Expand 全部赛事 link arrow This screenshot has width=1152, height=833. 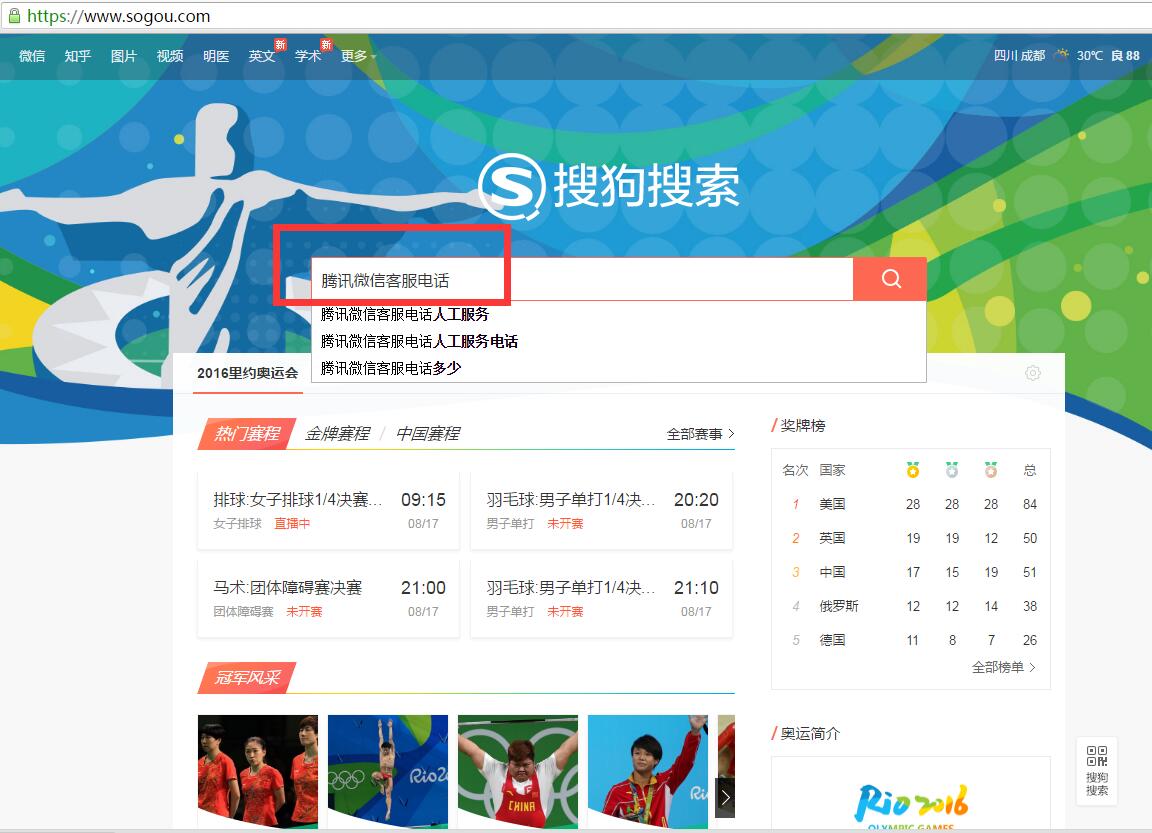pyautogui.click(x=700, y=434)
